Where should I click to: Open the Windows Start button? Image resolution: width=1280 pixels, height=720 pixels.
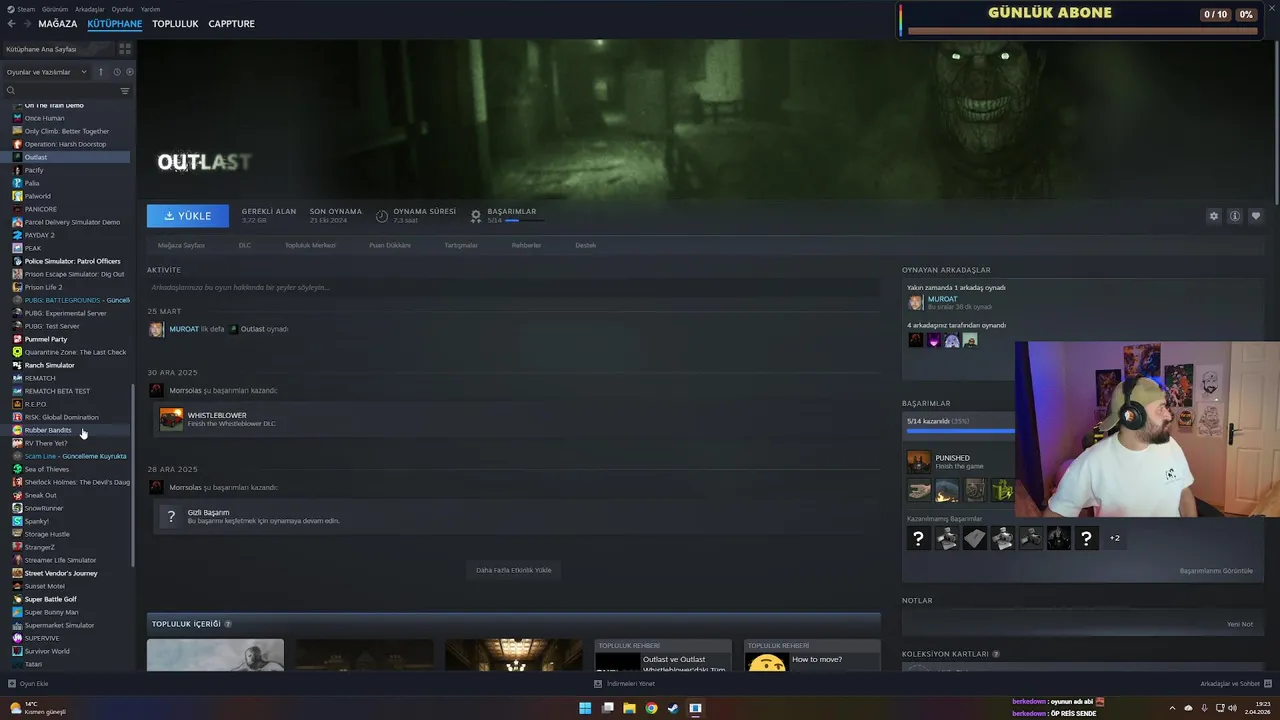[x=585, y=708]
